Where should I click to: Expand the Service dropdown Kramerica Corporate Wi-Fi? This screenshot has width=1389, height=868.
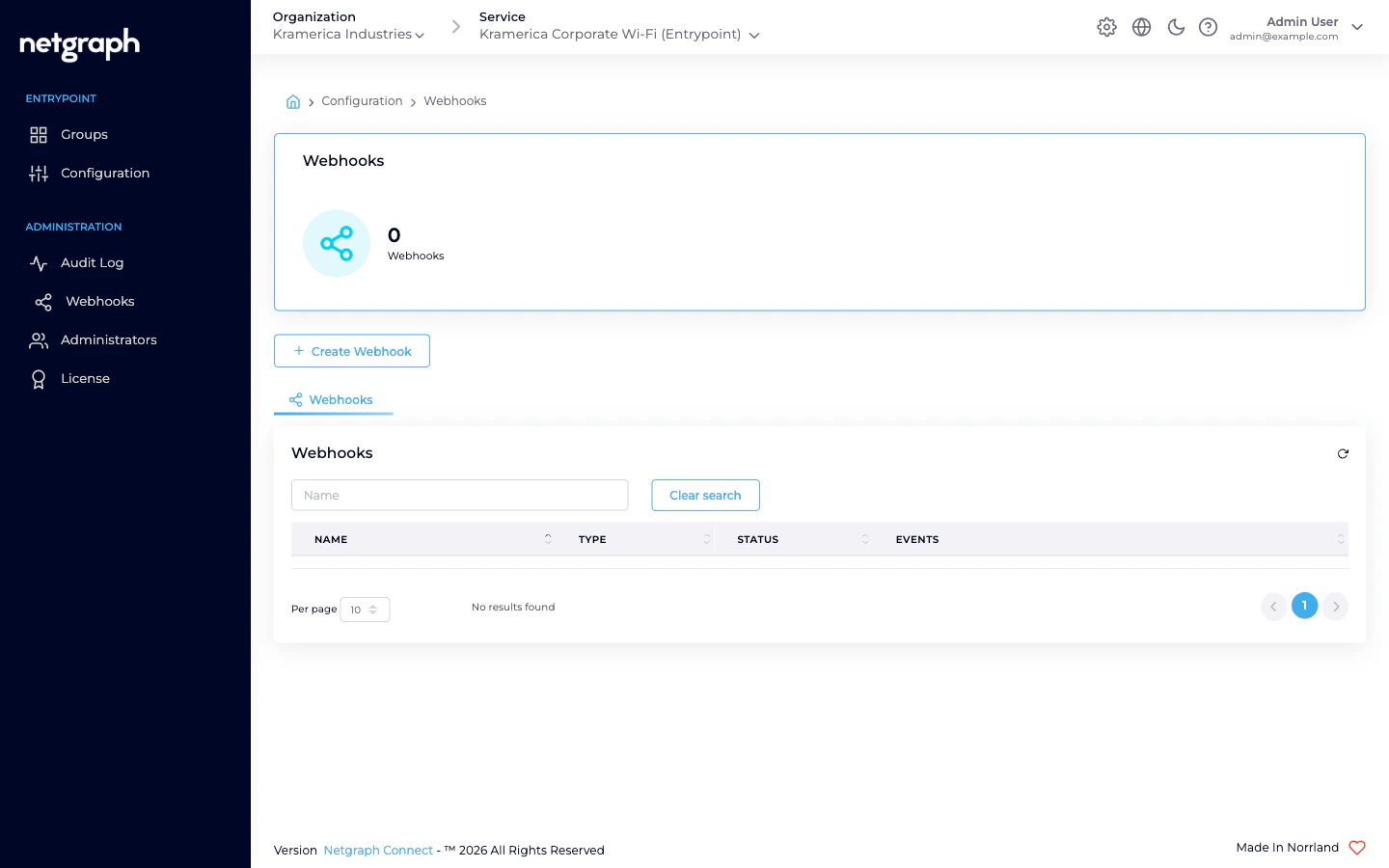tap(619, 34)
